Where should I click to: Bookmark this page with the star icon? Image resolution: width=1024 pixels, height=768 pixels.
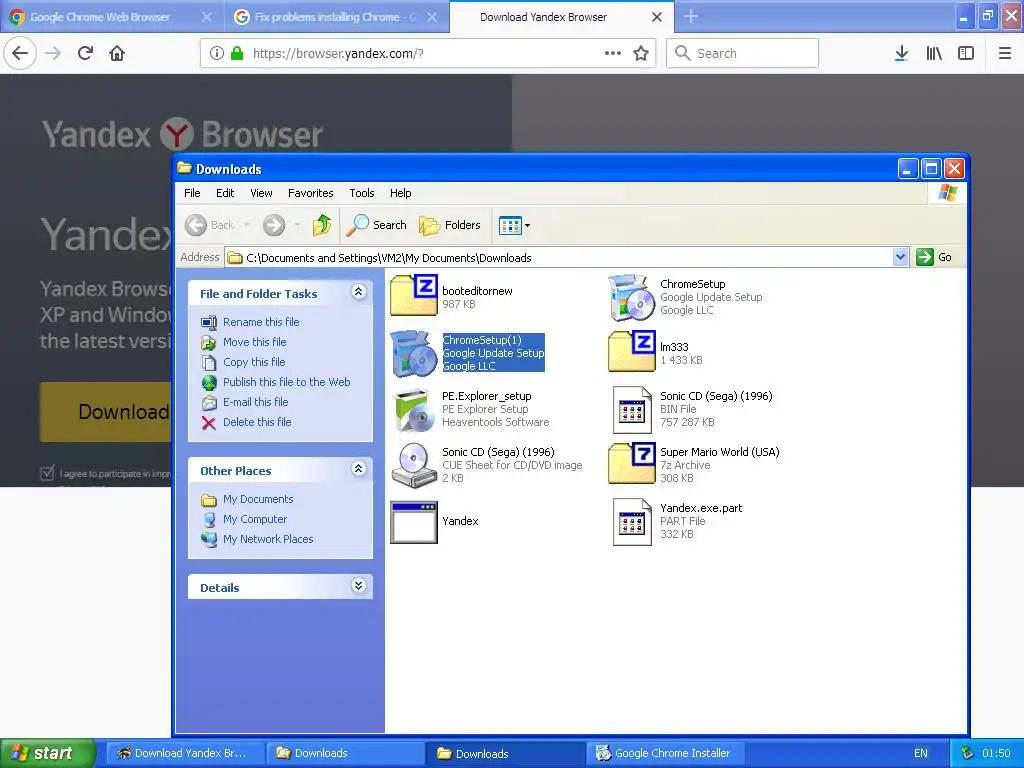(641, 54)
